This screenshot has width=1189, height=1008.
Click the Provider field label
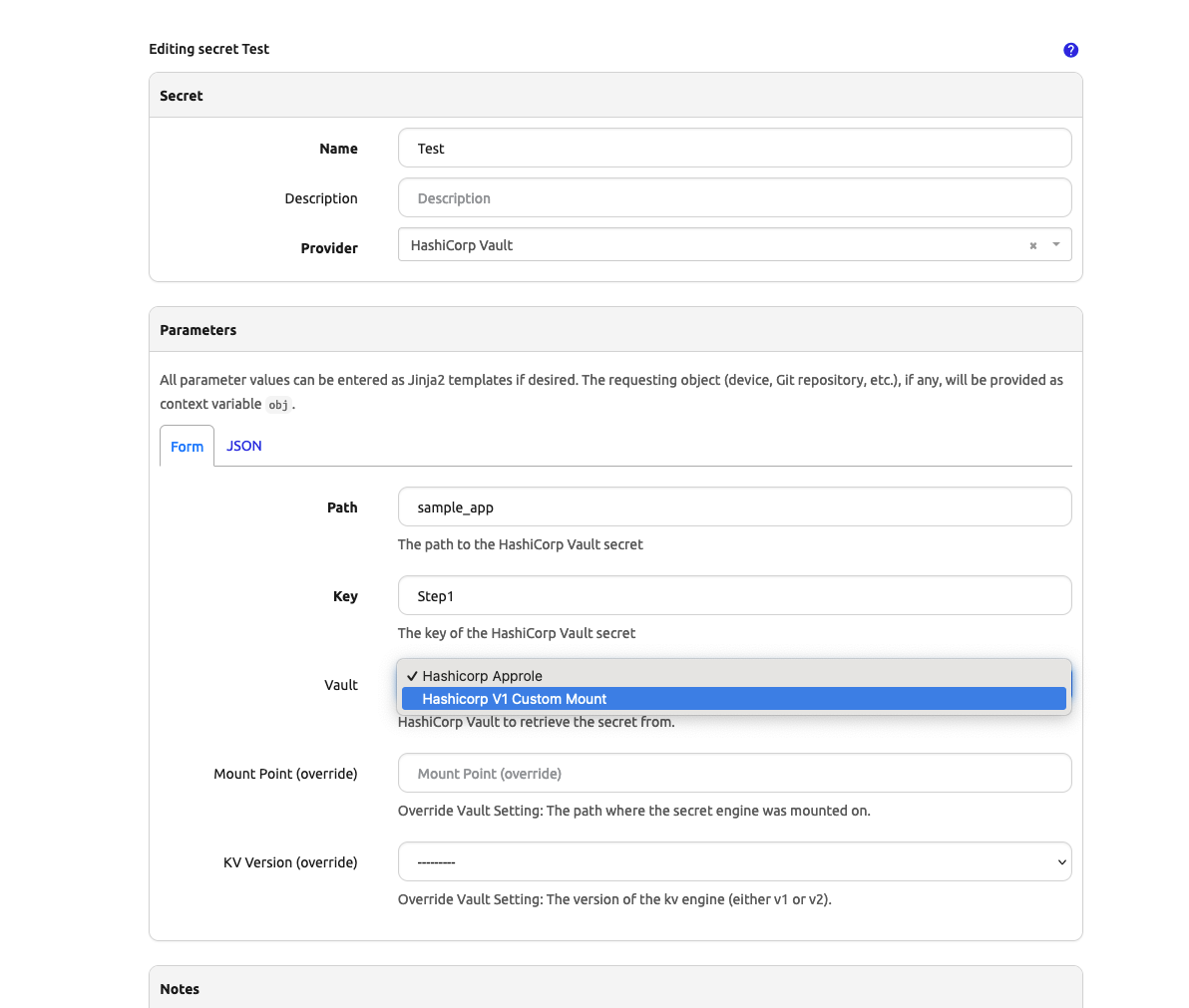[x=329, y=248]
